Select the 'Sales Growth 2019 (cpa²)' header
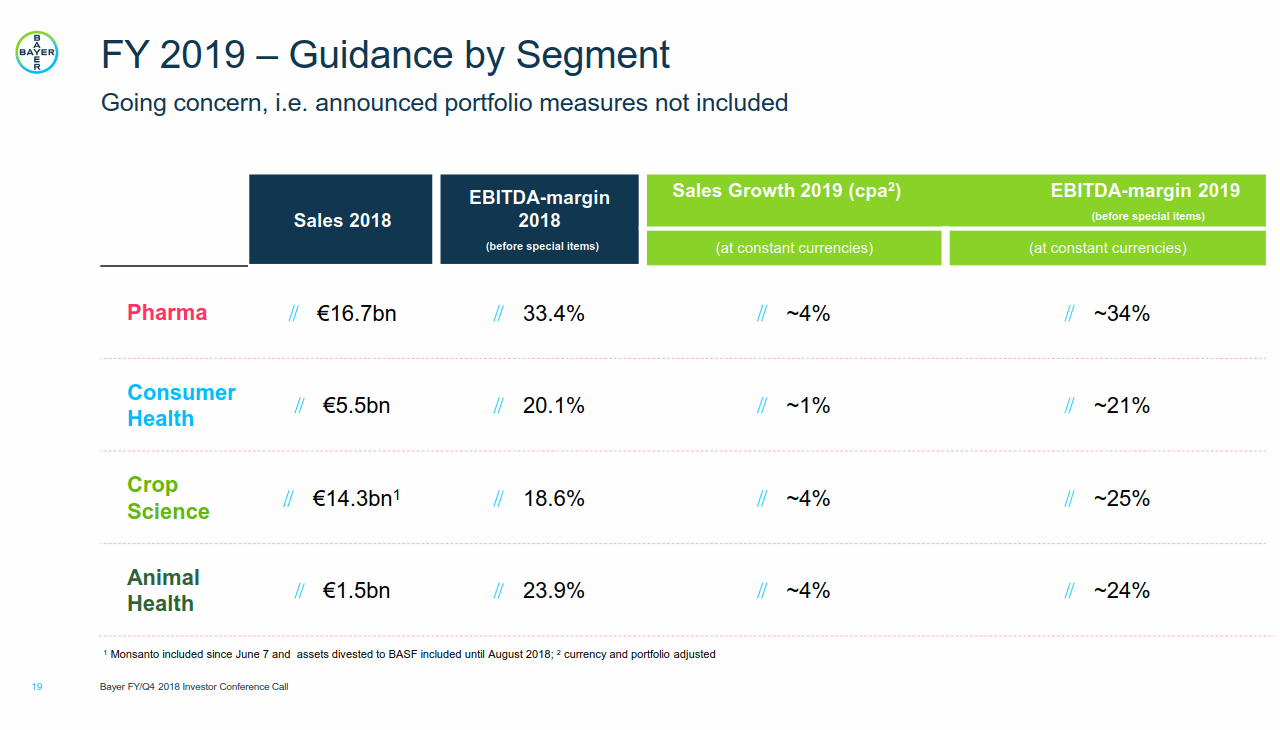The width and height of the screenshot is (1280, 730). pos(787,191)
